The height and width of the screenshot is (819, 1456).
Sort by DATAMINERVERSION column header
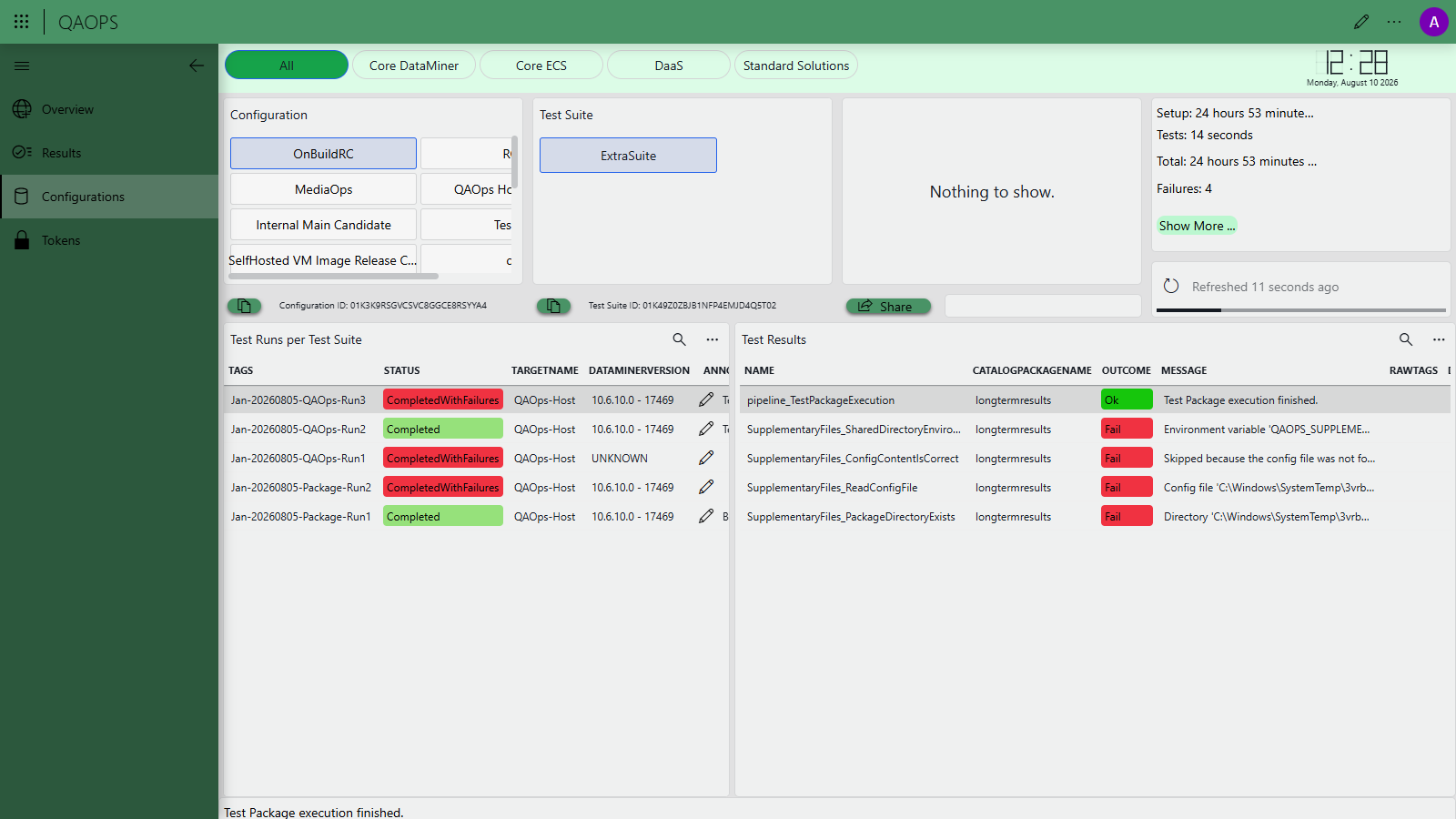point(639,370)
